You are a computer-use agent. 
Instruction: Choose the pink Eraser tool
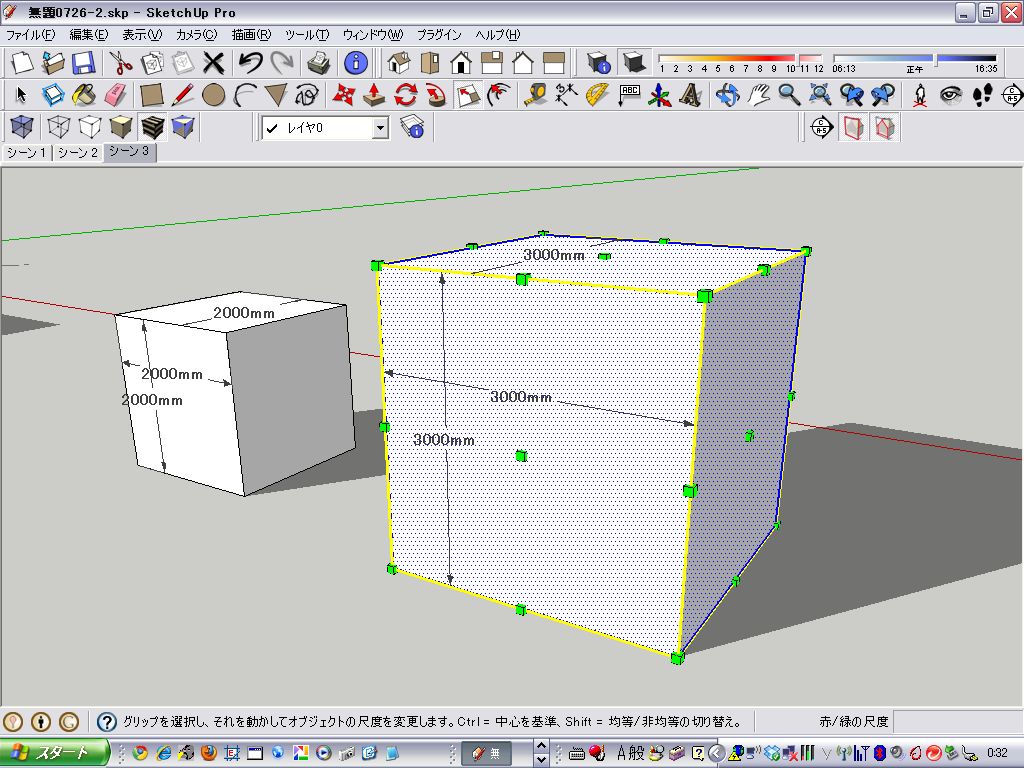pos(116,95)
